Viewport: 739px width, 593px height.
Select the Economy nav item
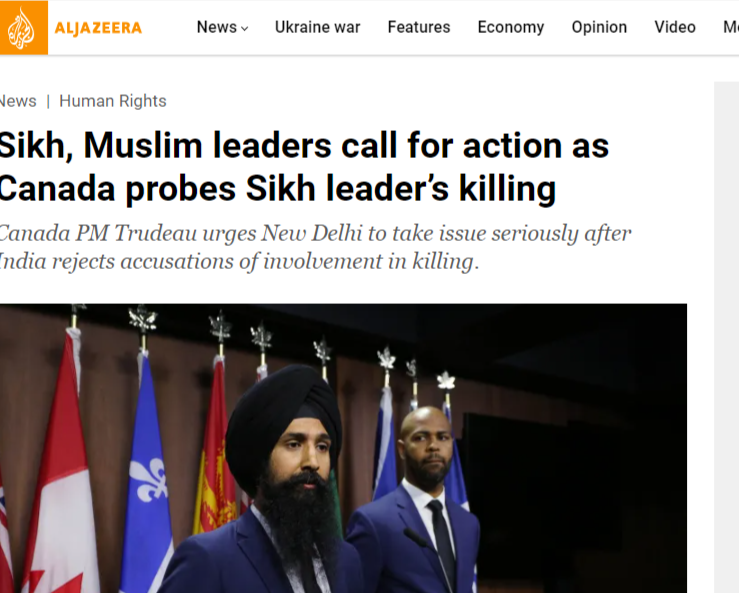[x=511, y=27]
